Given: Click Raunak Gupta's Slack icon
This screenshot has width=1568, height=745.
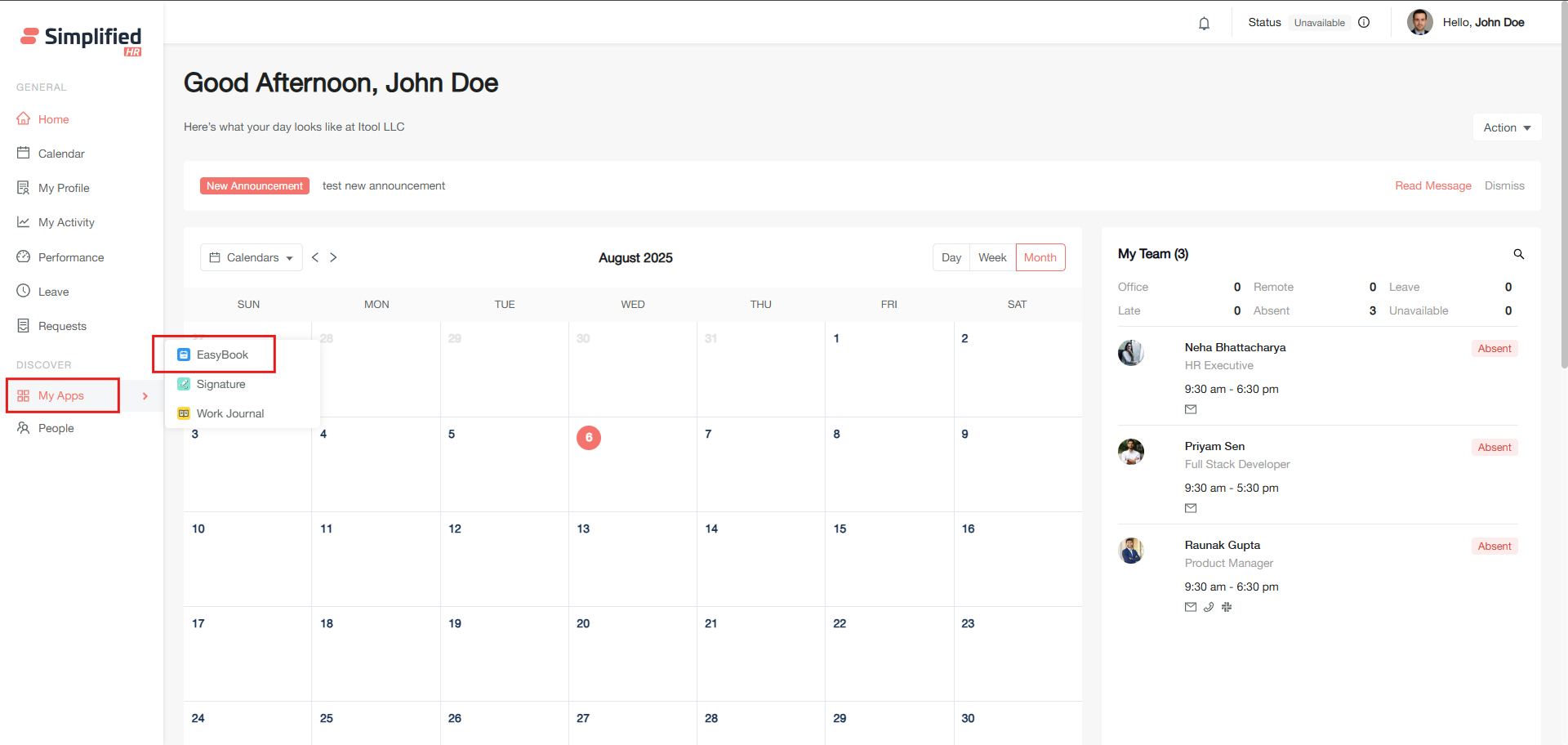Looking at the screenshot, I should coord(1227,607).
